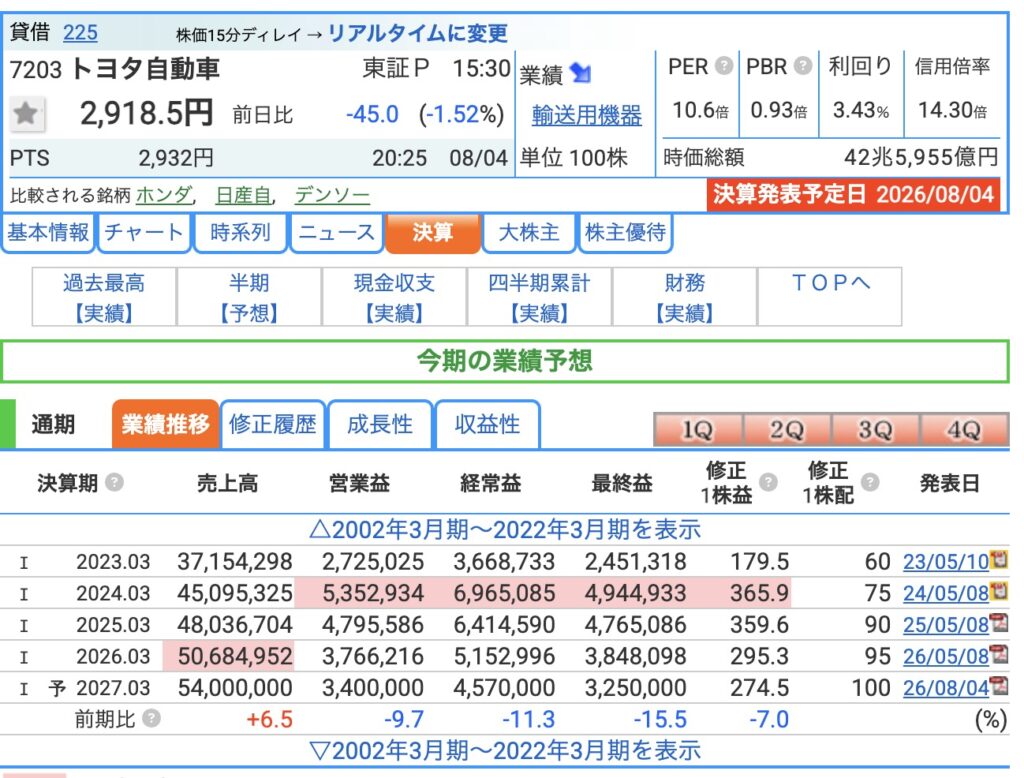Open compared stock 日産自
The height and width of the screenshot is (778, 1024).
[x=244, y=195]
